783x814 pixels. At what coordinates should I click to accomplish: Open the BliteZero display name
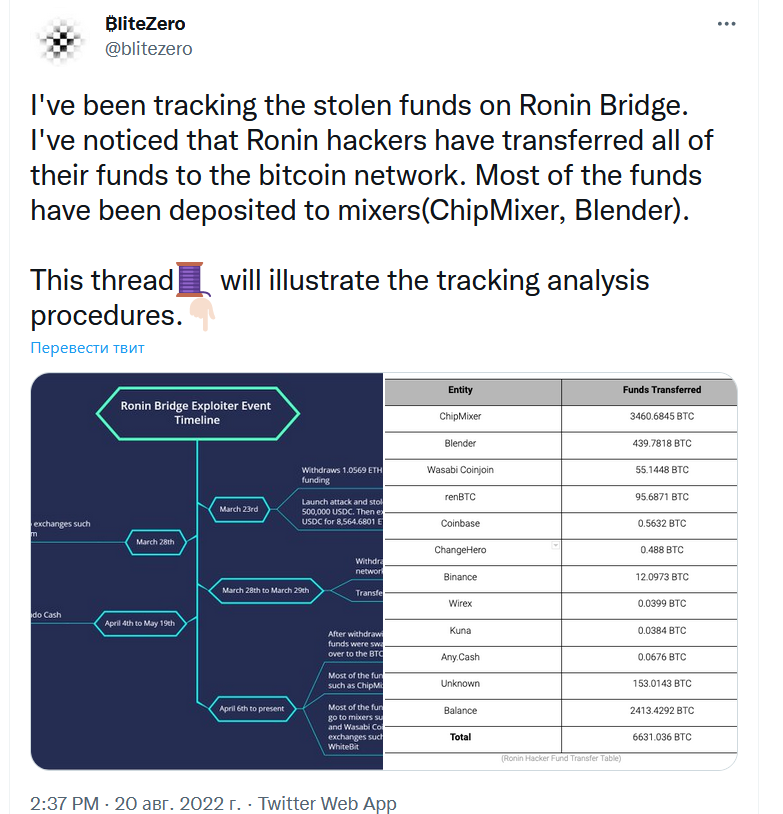(x=145, y=24)
